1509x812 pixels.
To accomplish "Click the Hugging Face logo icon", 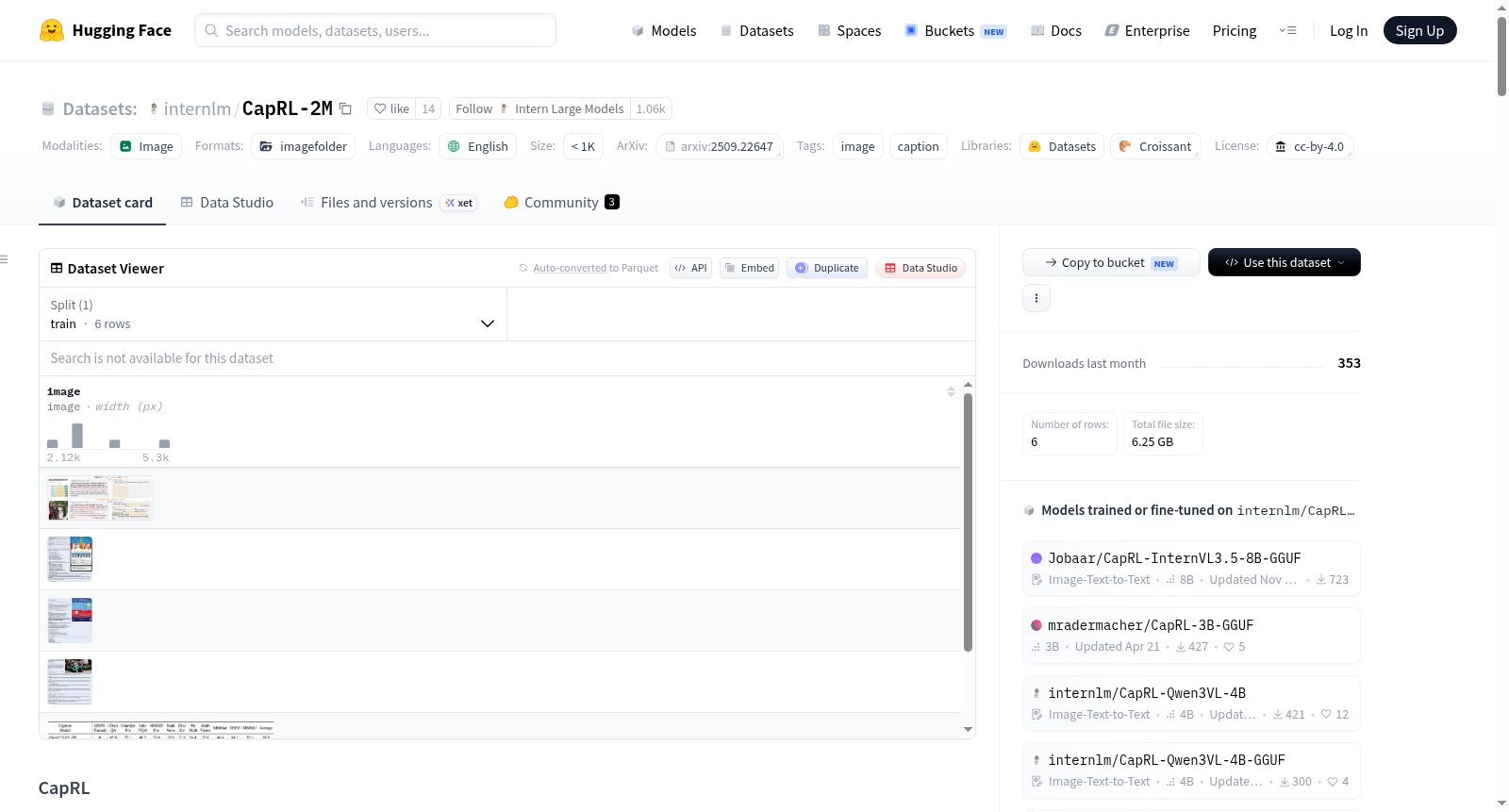I will [52, 30].
